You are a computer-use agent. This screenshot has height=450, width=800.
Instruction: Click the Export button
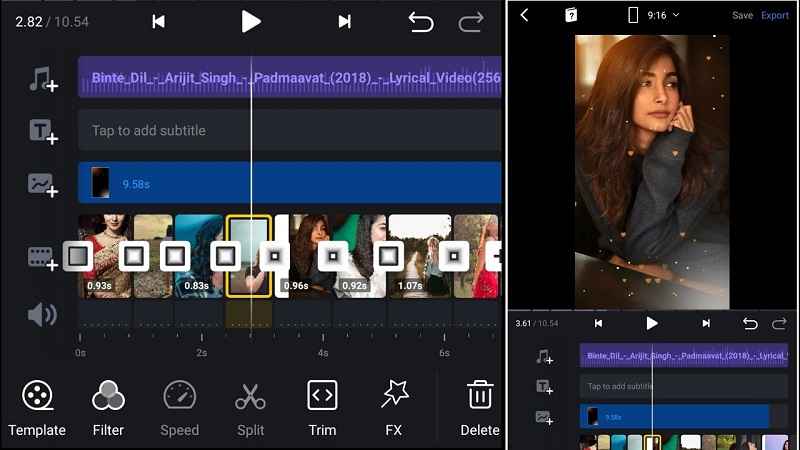click(775, 16)
